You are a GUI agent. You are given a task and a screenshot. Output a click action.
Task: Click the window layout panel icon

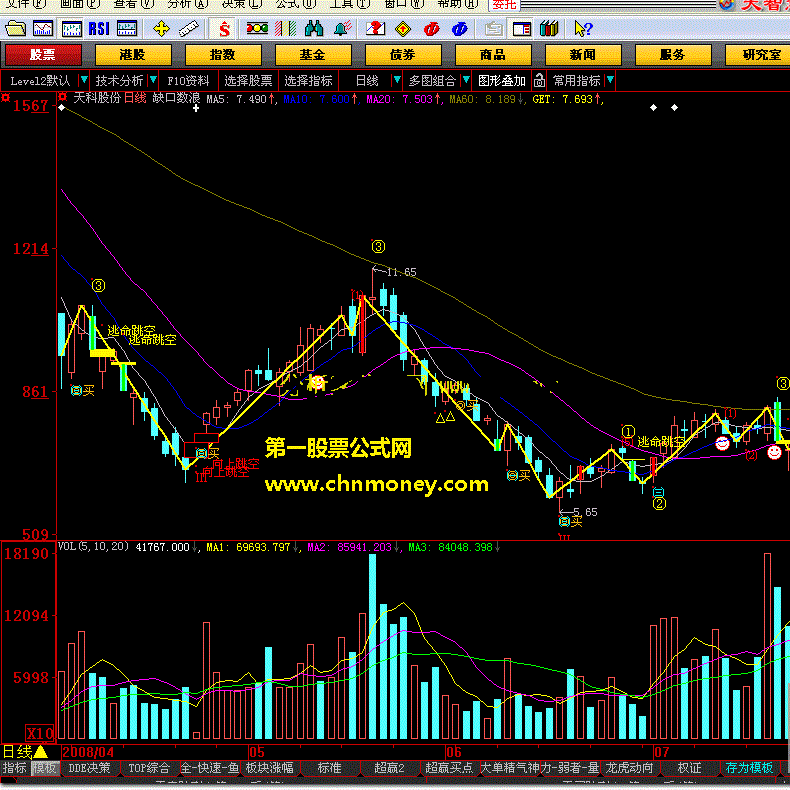522,29
